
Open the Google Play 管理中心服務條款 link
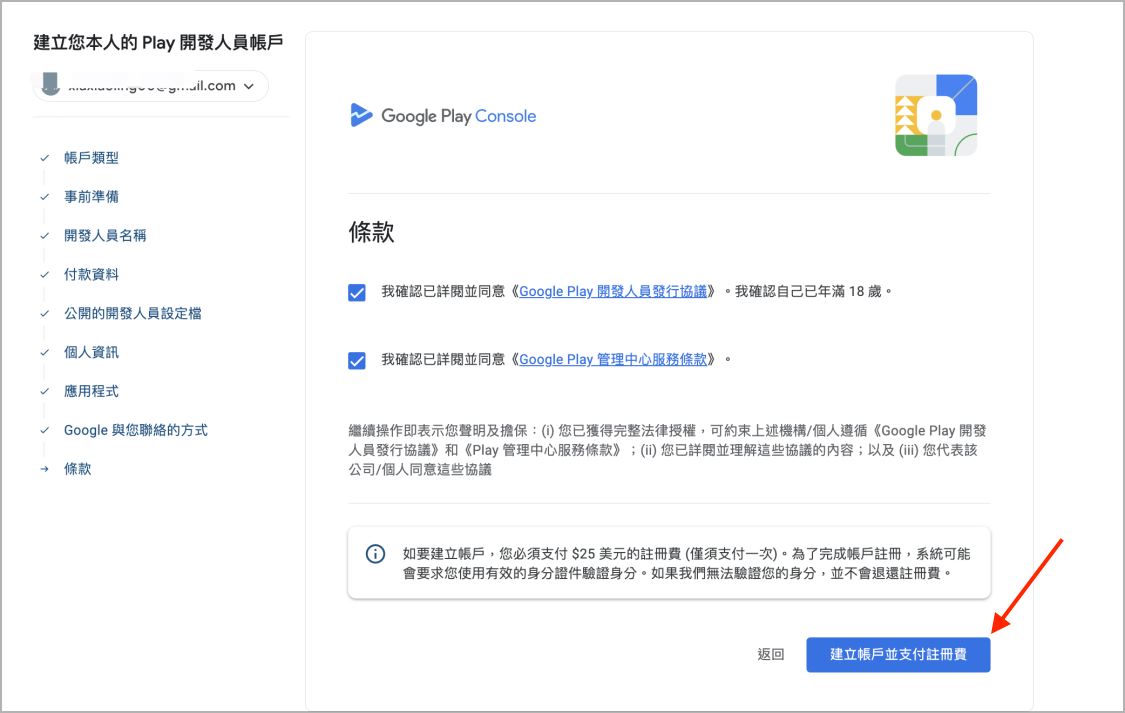613,359
